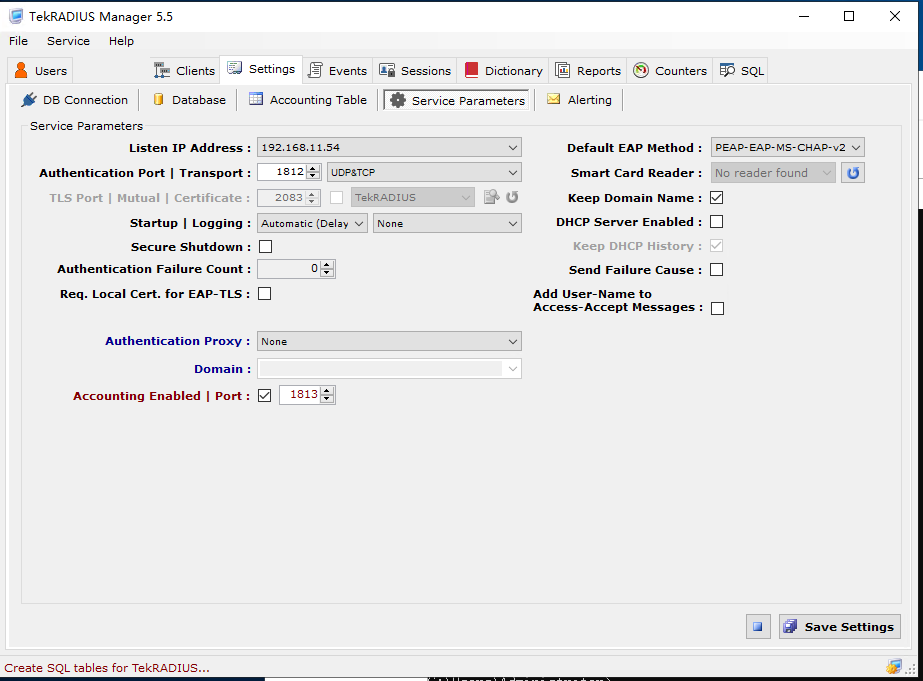This screenshot has width=923, height=681.
Task: Open DB Connection settings
Action: click(x=74, y=100)
